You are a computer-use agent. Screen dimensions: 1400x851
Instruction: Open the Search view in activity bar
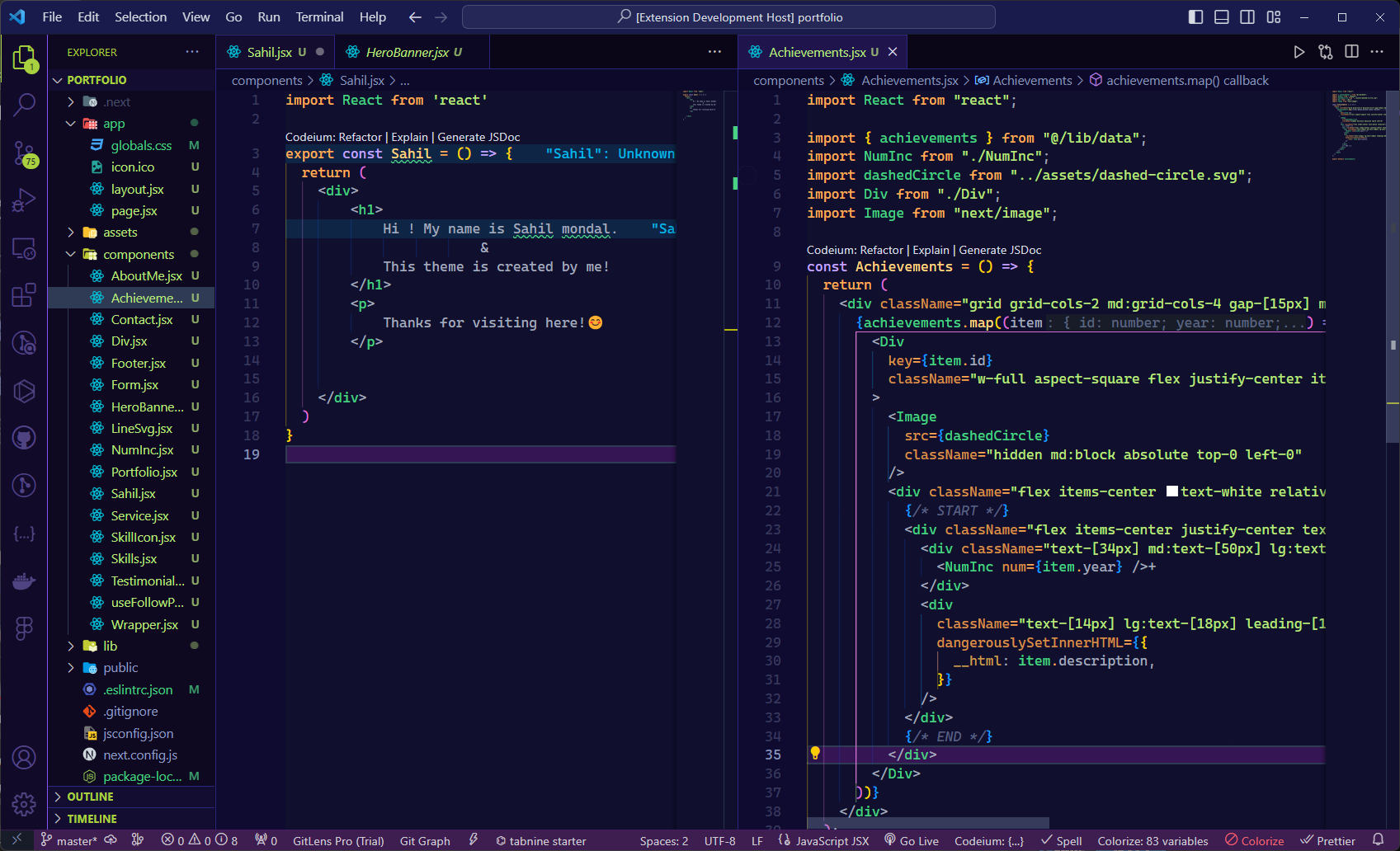25,104
